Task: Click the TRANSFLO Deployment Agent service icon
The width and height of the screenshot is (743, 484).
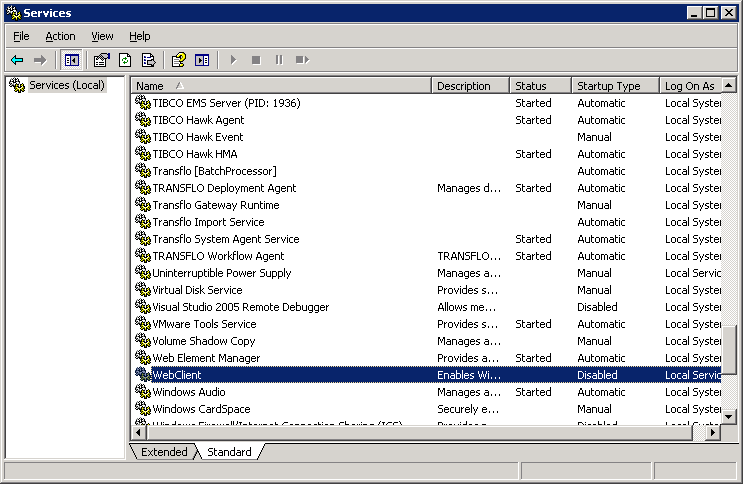Action: click(x=143, y=188)
